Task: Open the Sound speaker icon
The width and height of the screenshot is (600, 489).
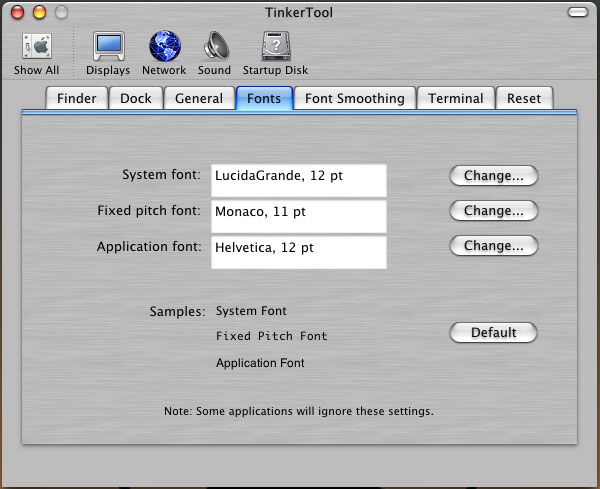Action: click(216, 46)
